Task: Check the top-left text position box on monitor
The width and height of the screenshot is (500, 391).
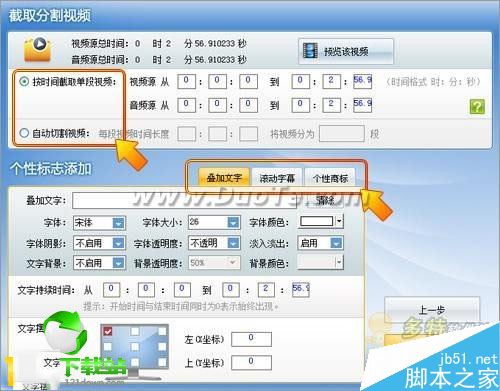Action: (x=108, y=331)
